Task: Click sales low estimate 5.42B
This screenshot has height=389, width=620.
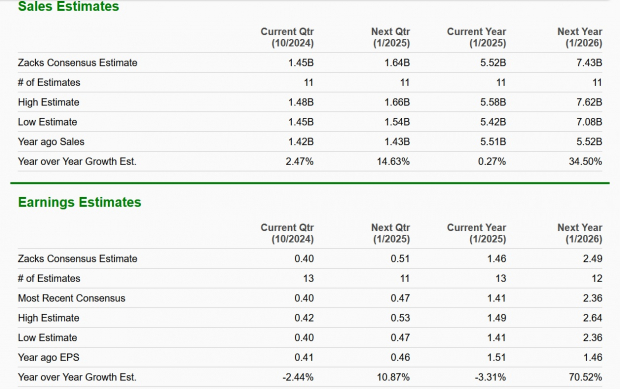Action: [x=493, y=122]
